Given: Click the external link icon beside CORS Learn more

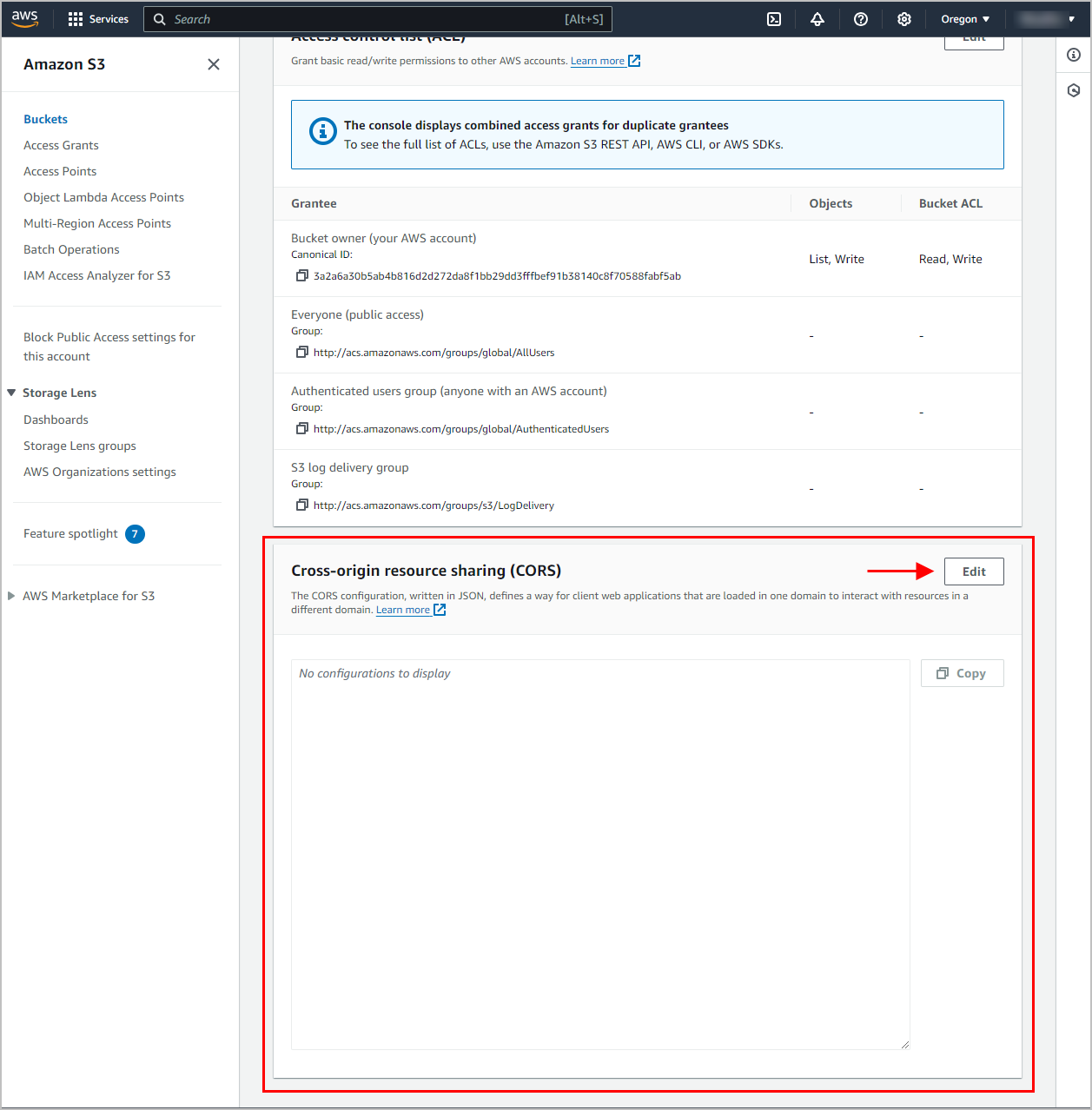Looking at the screenshot, I should (x=440, y=610).
